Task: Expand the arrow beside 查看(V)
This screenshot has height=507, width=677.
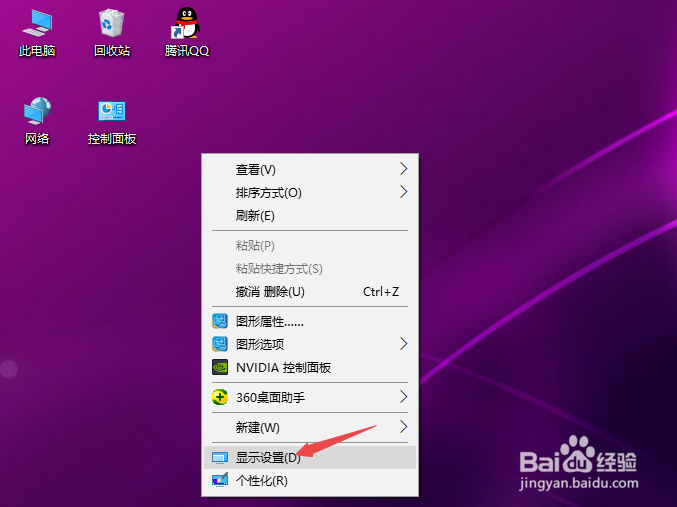Action: pos(403,168)
